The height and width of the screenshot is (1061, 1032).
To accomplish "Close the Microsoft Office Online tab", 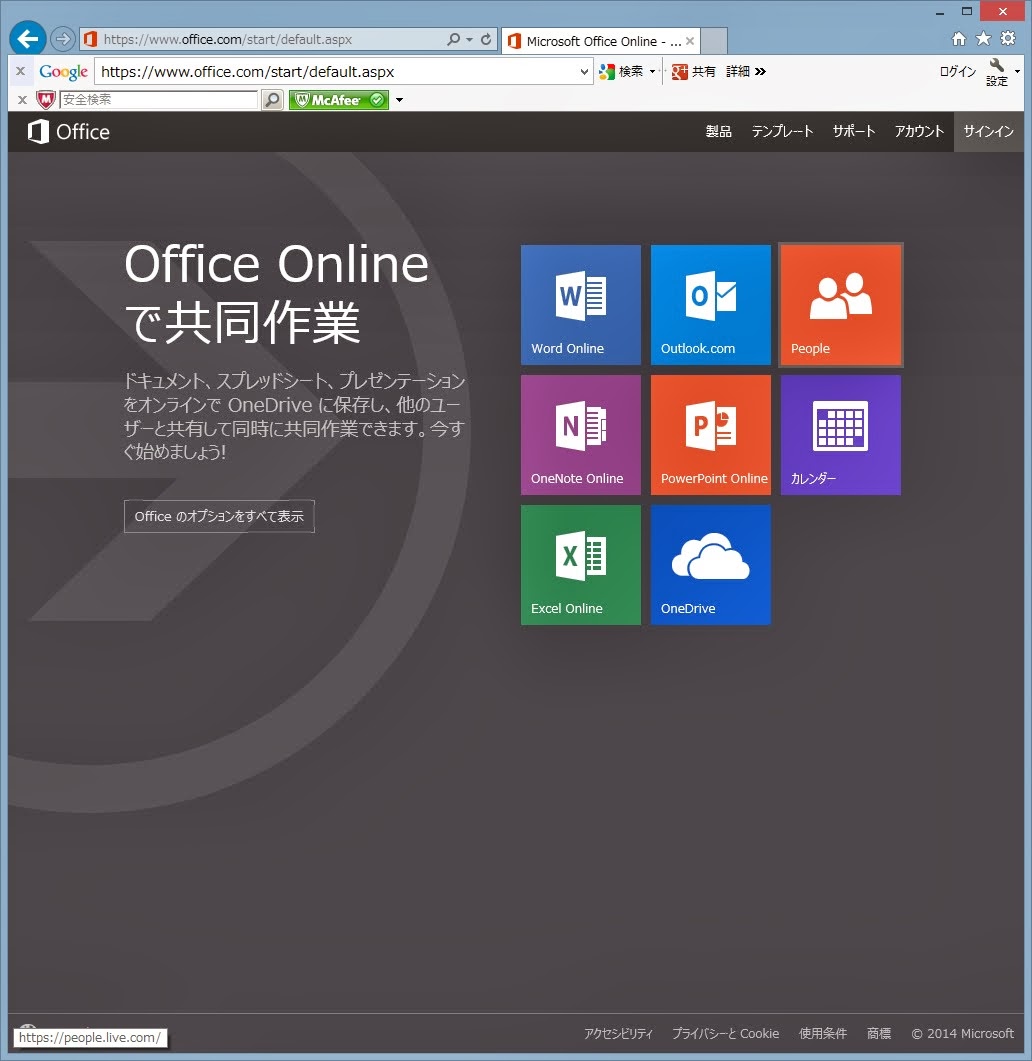I will [690, 41].
